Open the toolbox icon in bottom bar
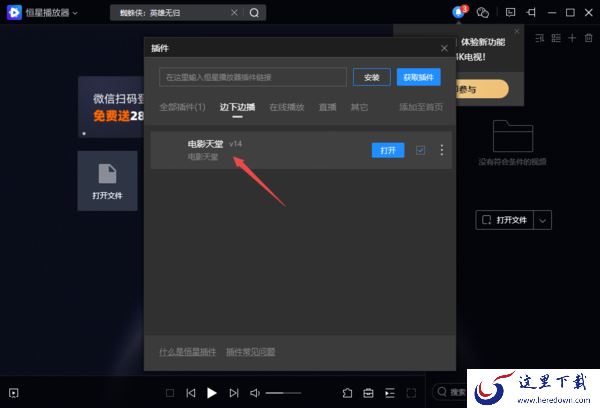600x408 pixels. (x=368, y=393)
